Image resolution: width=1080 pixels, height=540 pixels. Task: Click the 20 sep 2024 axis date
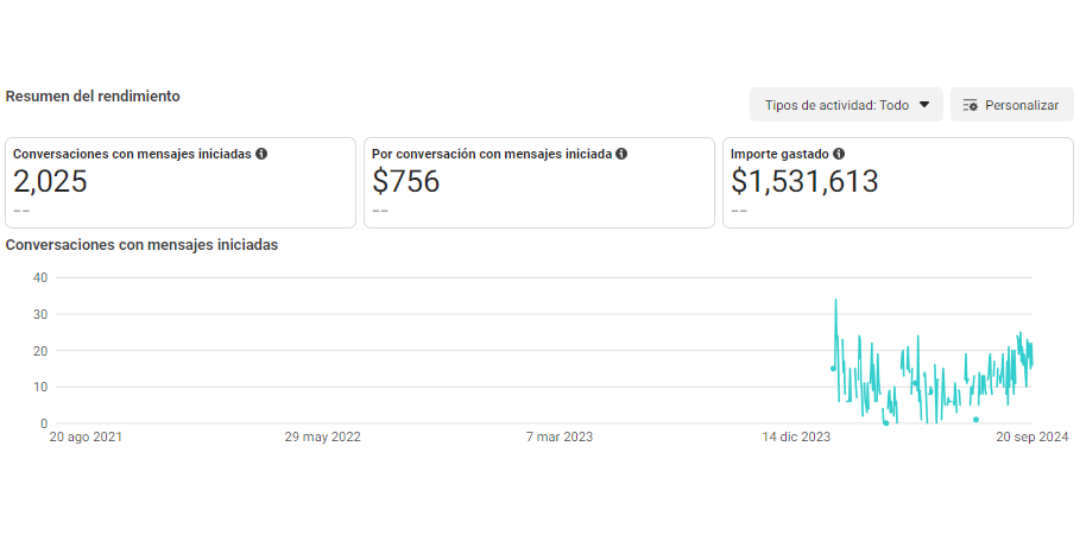pos(1032,437)
